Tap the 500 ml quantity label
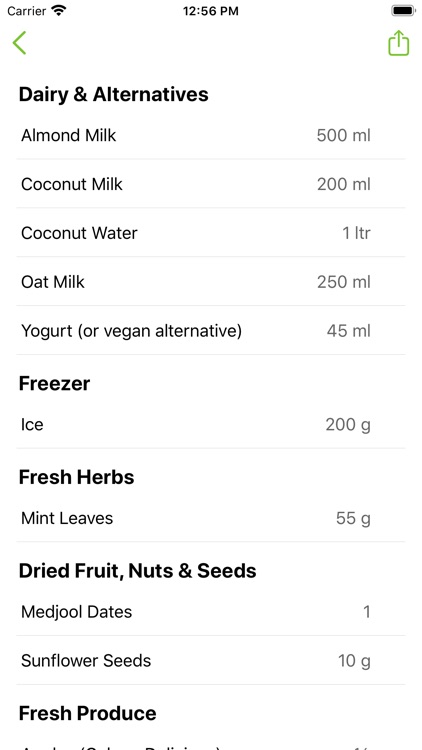Image resolution: width=422 pixels, height=750 pixels. click(344, 135)
